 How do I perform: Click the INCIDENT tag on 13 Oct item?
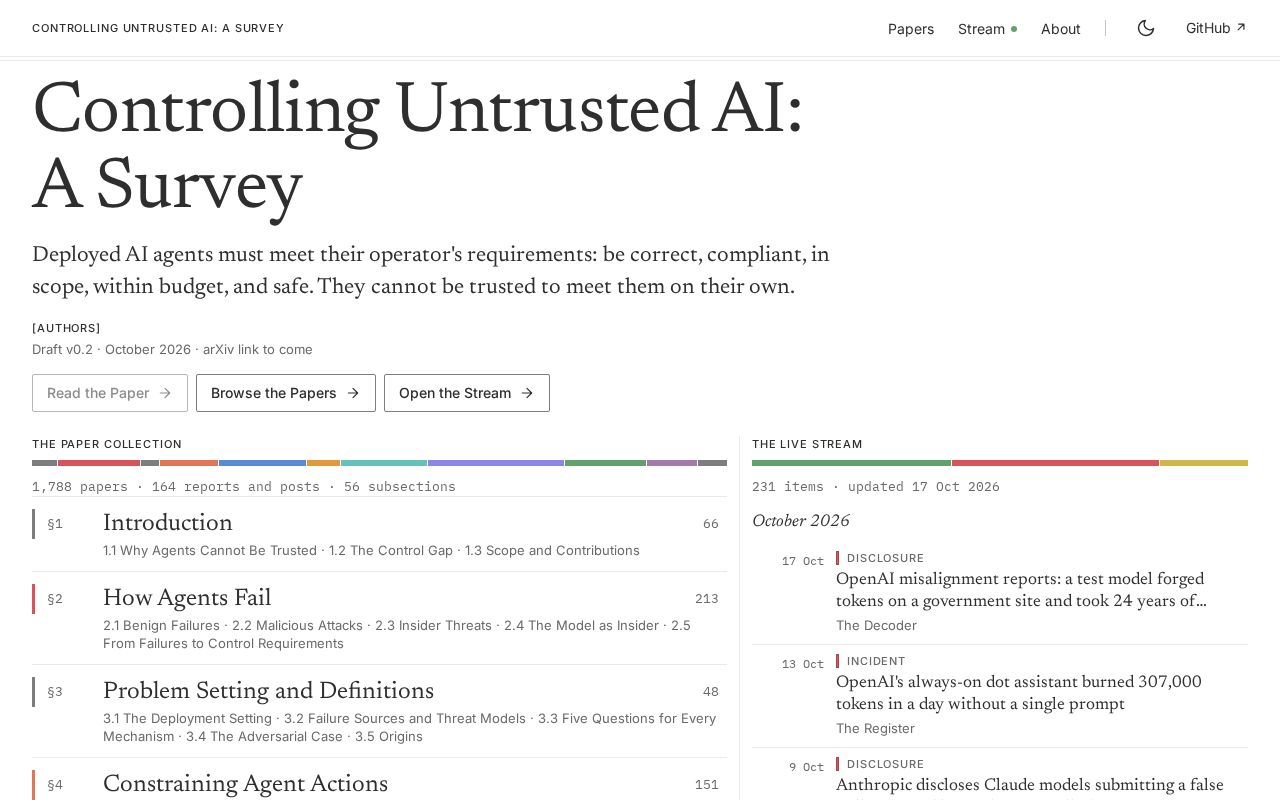tap(876, 661)
